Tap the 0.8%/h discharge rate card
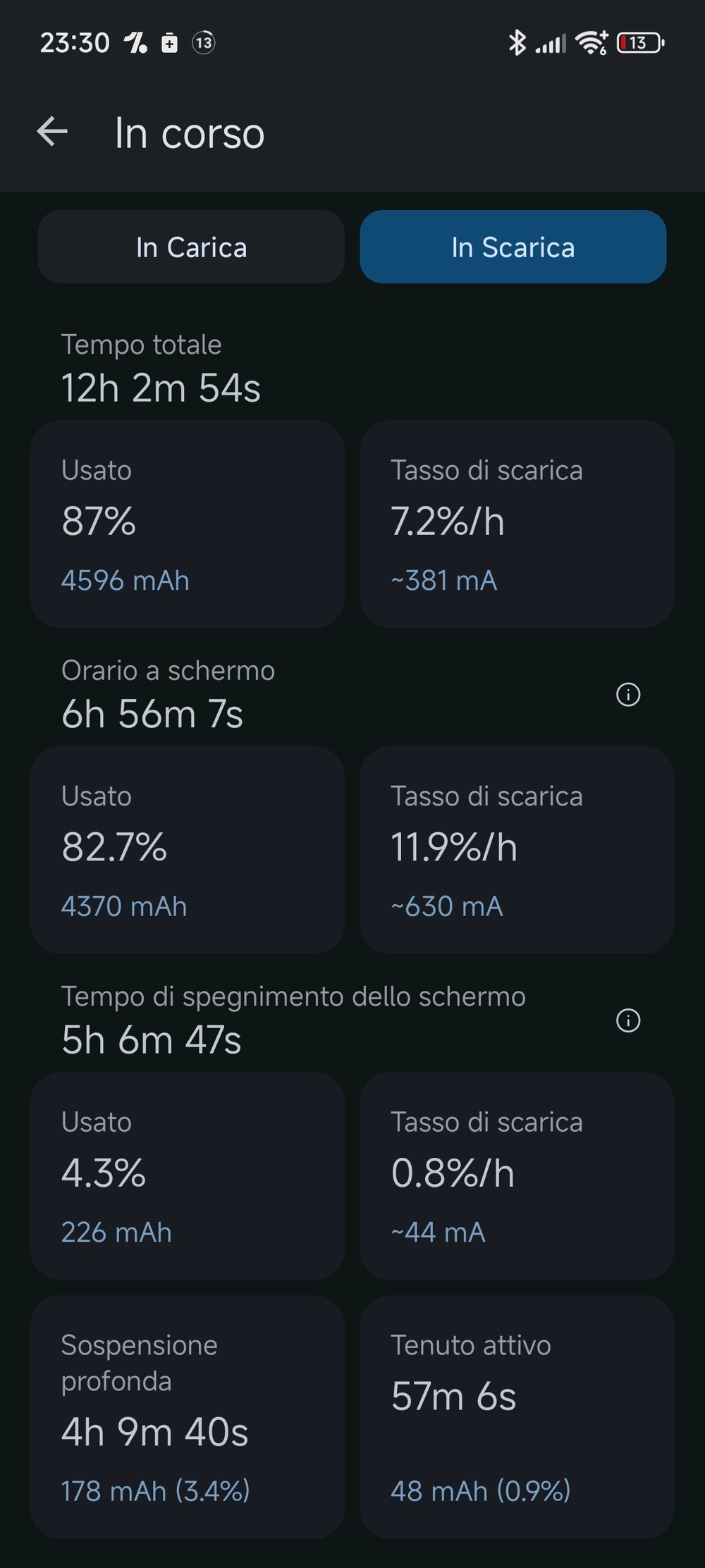The width and height of the screenshot is (705, 1568). coord(517,1175)
